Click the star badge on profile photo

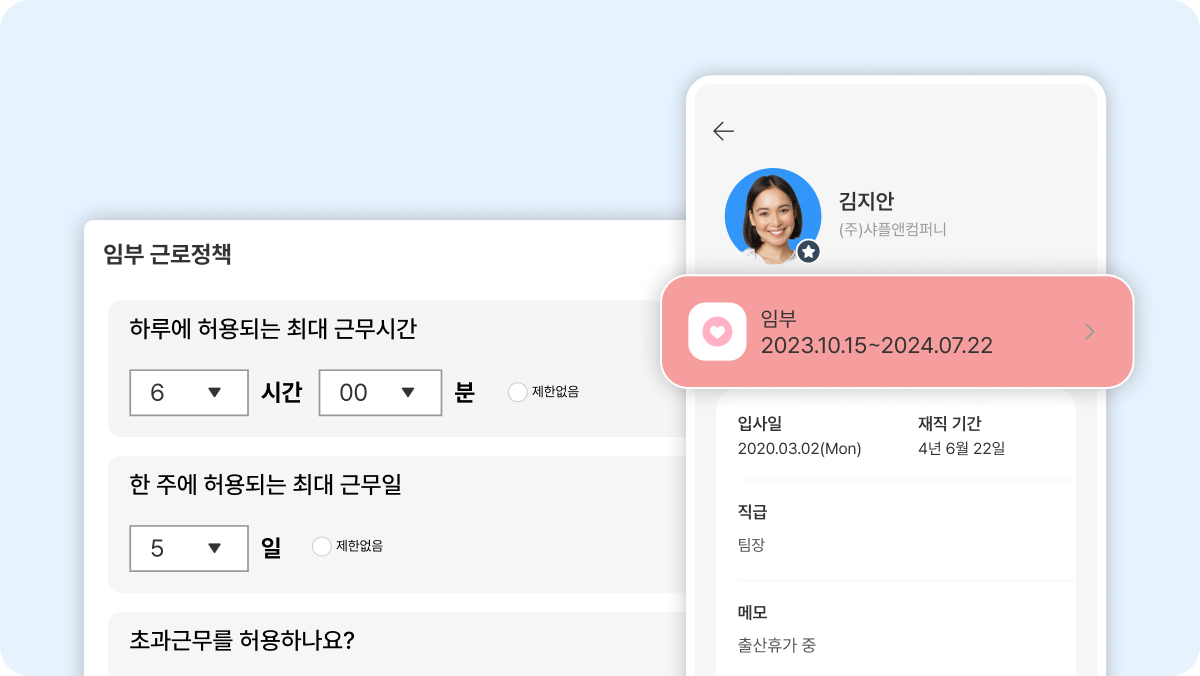point(809,252)
